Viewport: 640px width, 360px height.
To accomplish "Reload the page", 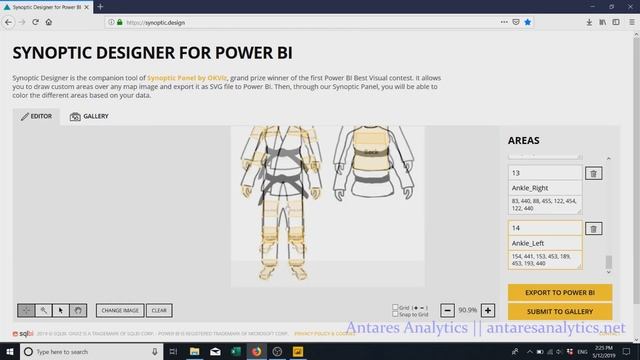I will [36, 22].
